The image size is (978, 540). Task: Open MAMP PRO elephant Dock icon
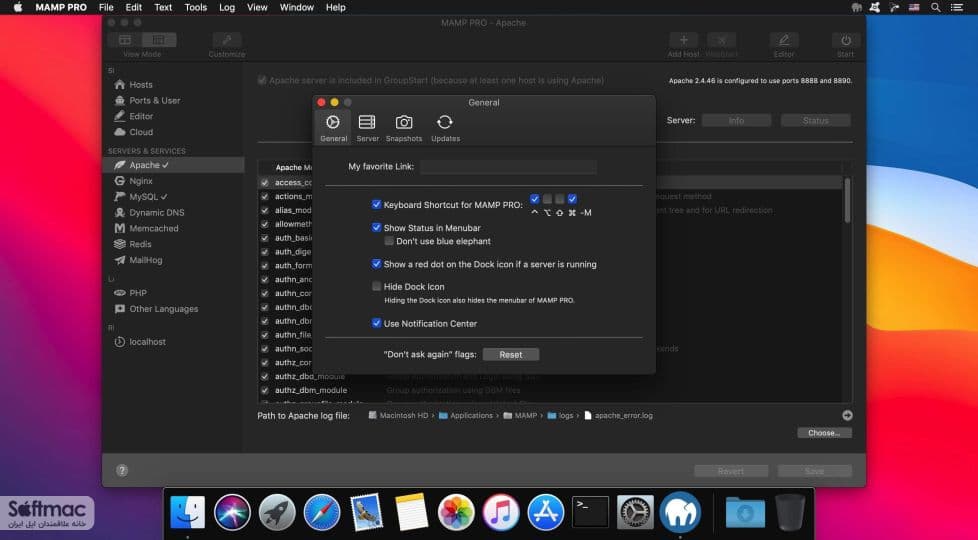(x=680, y=513)
